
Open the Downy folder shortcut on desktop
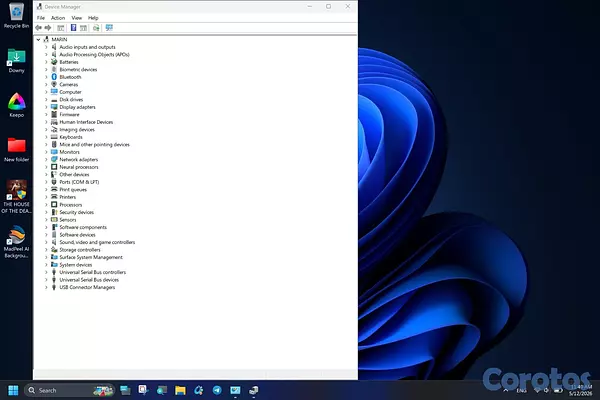(16, 60)
